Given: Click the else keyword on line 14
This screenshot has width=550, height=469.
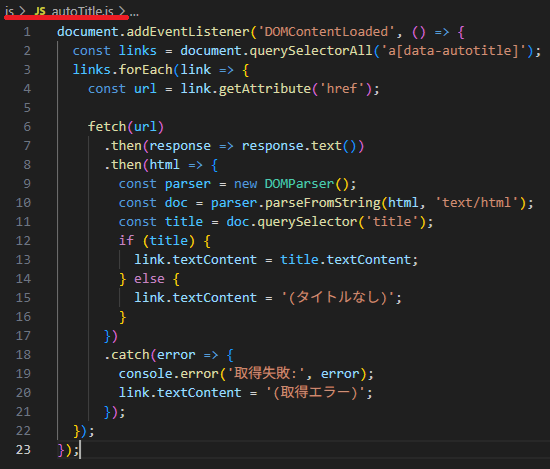Looking at the screenshot, I should (x=149, y=279).
